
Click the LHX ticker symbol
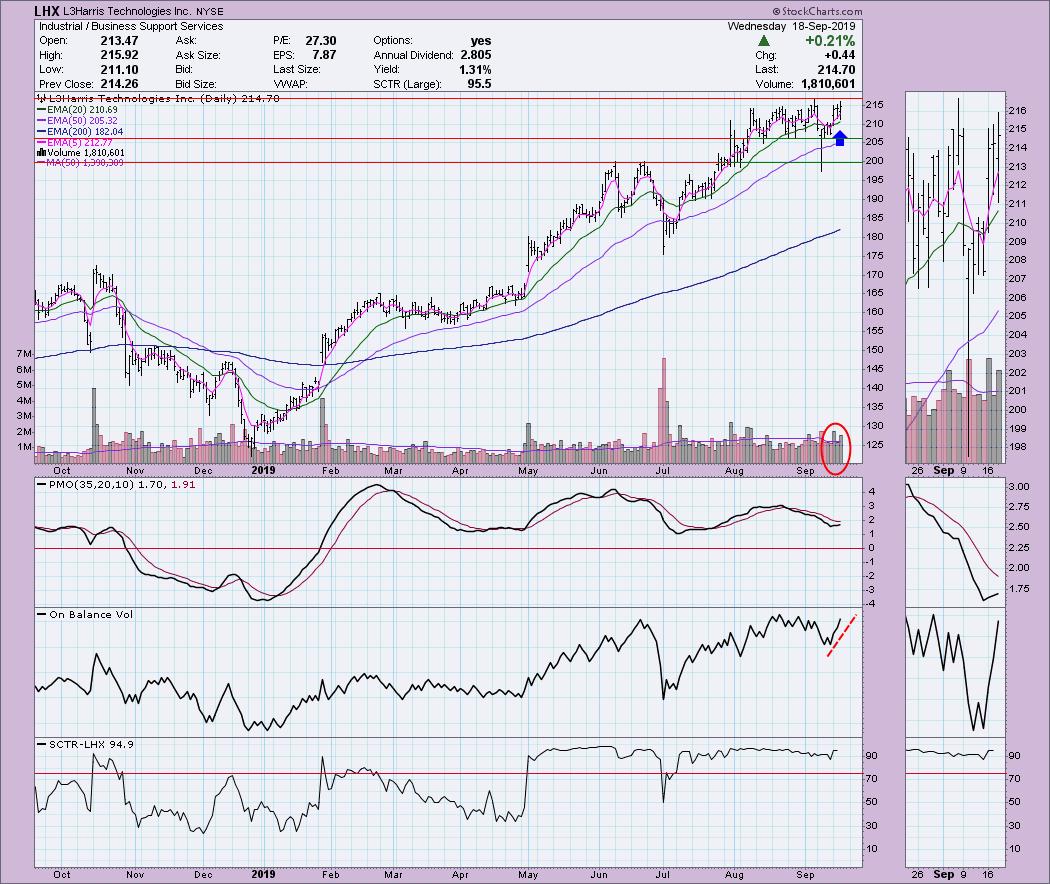pos(47,11)
